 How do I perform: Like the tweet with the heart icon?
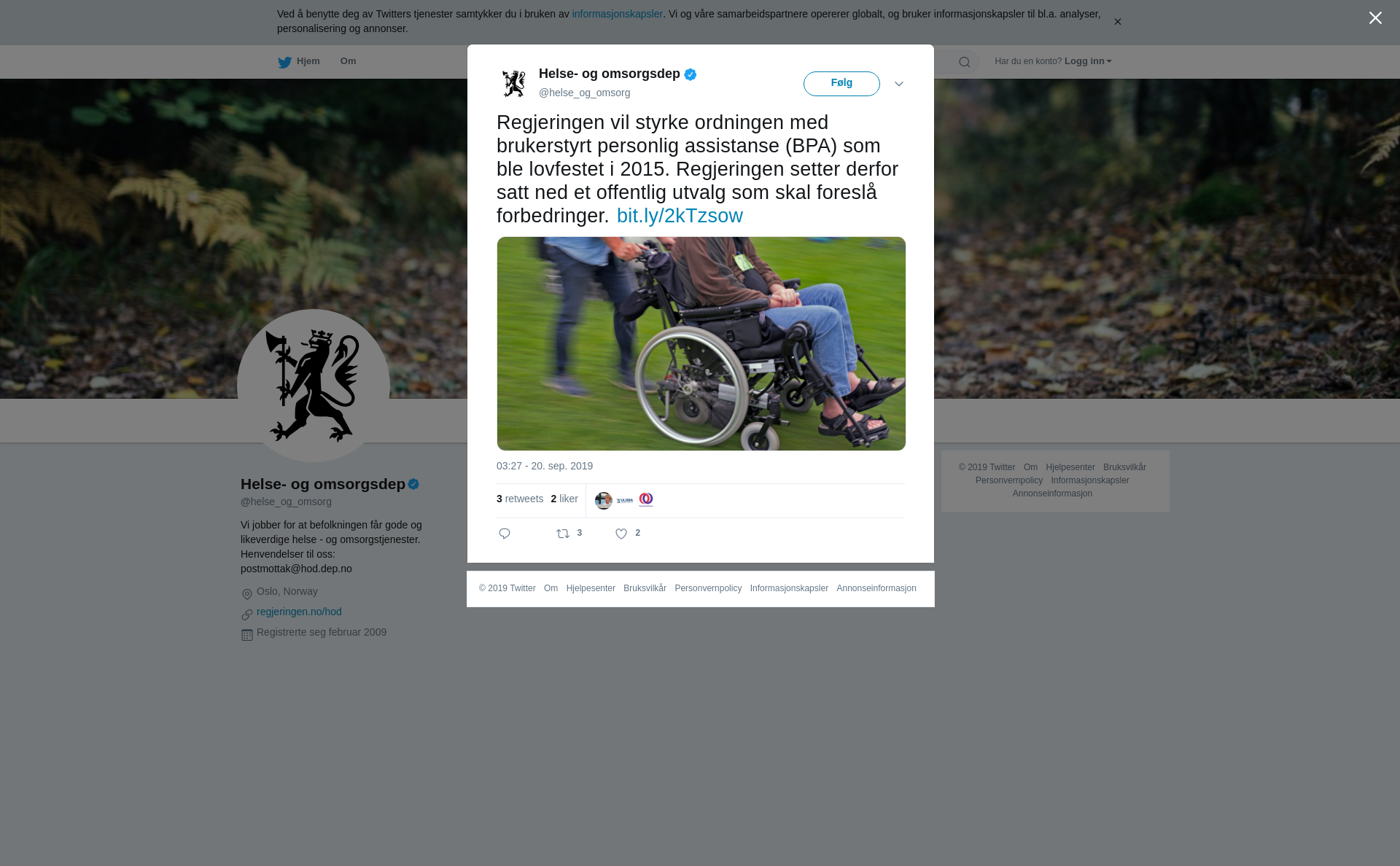pyautogui.click(x=621, y=534)
